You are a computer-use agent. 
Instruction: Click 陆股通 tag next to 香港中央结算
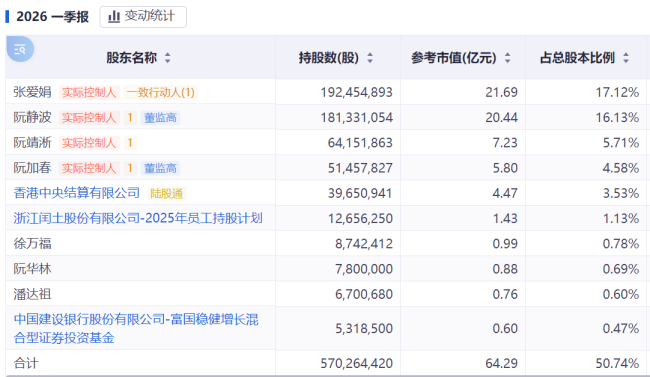pyautogui.click(x=166, y=194)
